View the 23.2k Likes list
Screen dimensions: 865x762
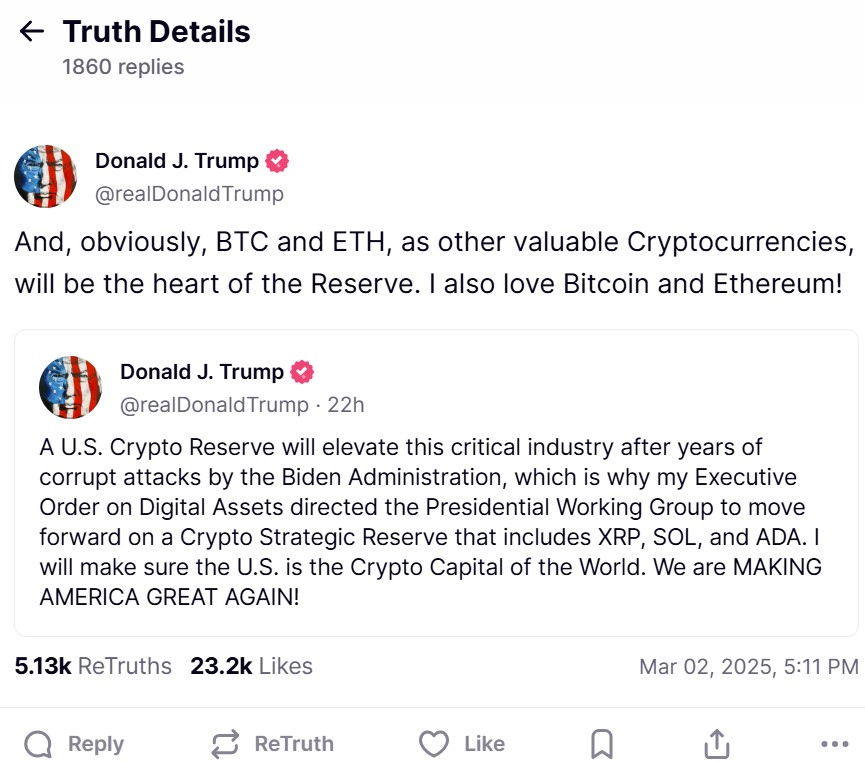[x=251, y=666]
